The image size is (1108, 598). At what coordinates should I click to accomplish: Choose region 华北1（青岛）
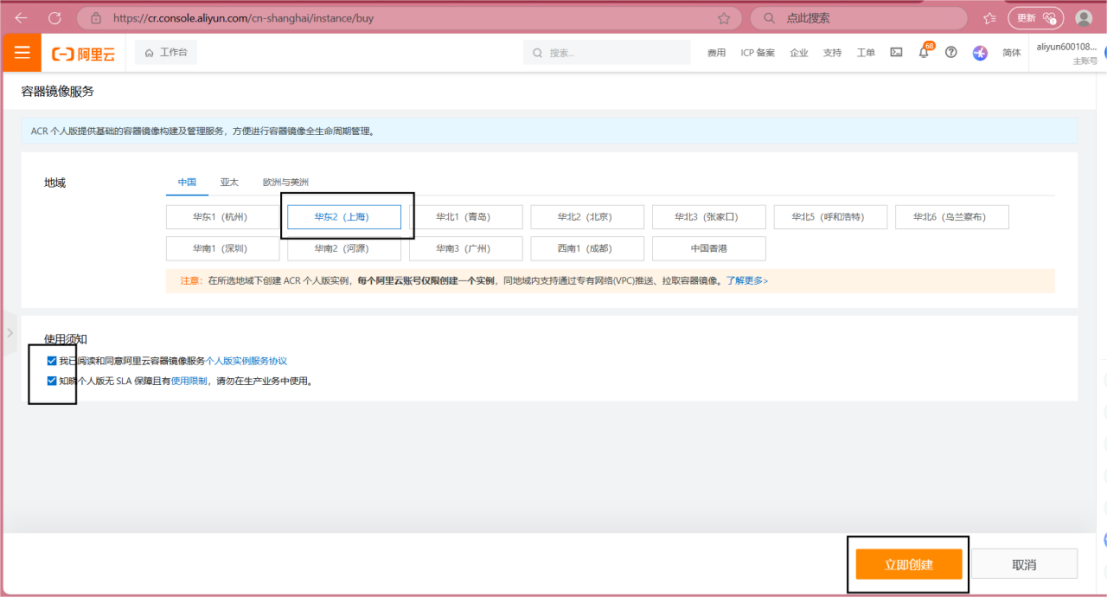tap(466, 217)
